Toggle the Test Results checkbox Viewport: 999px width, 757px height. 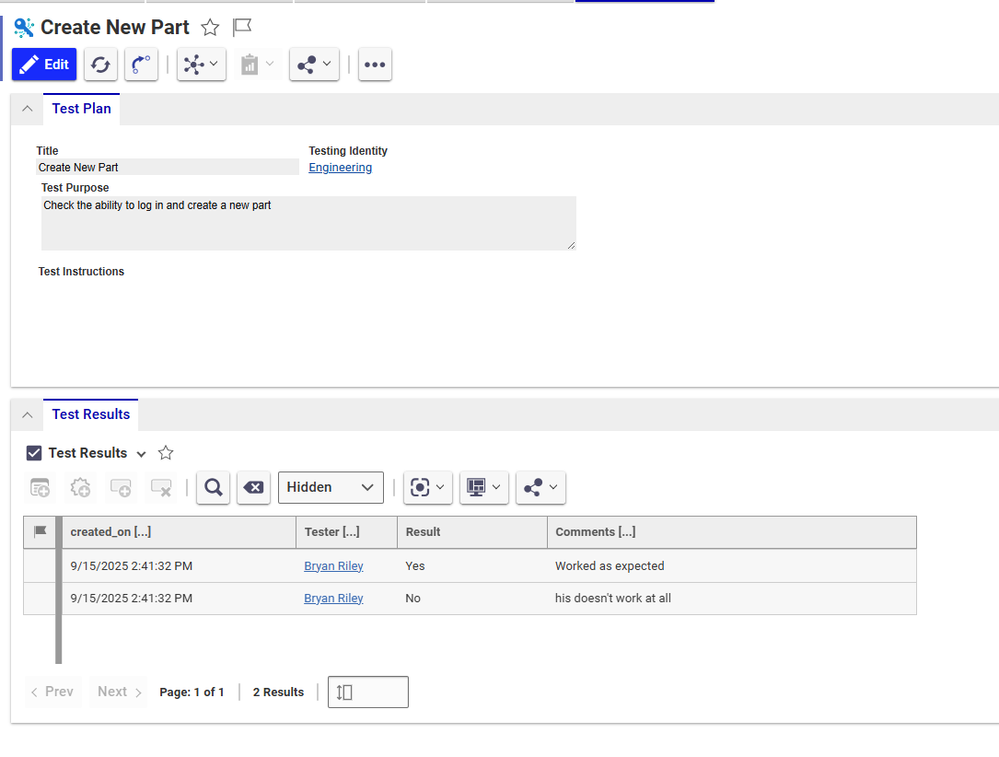(x=34, y=453)
